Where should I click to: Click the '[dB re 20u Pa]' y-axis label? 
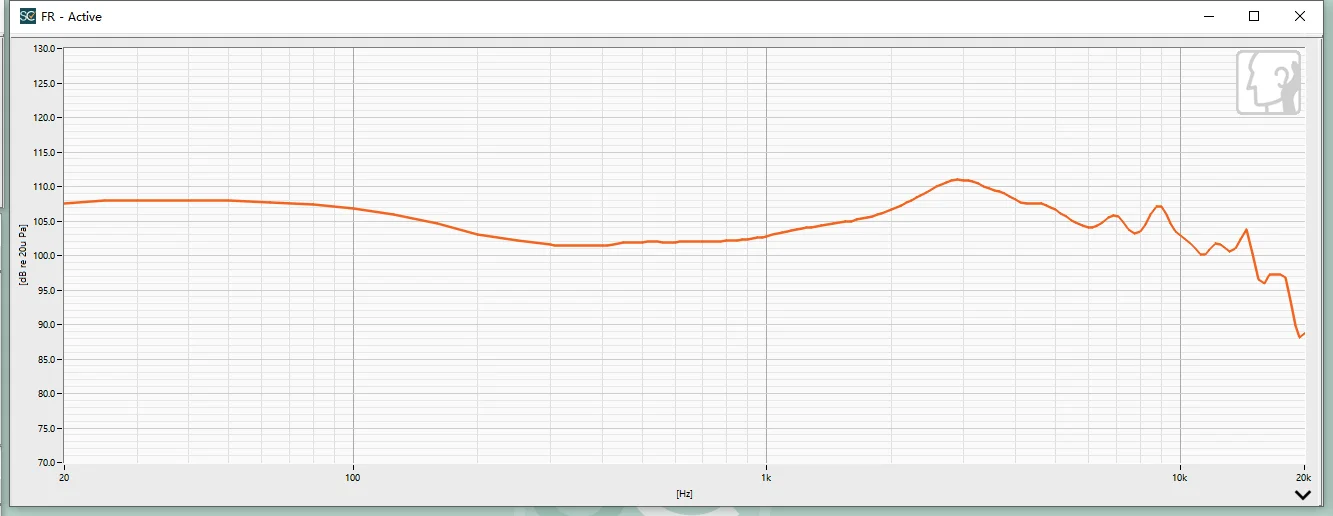(21, 255)
